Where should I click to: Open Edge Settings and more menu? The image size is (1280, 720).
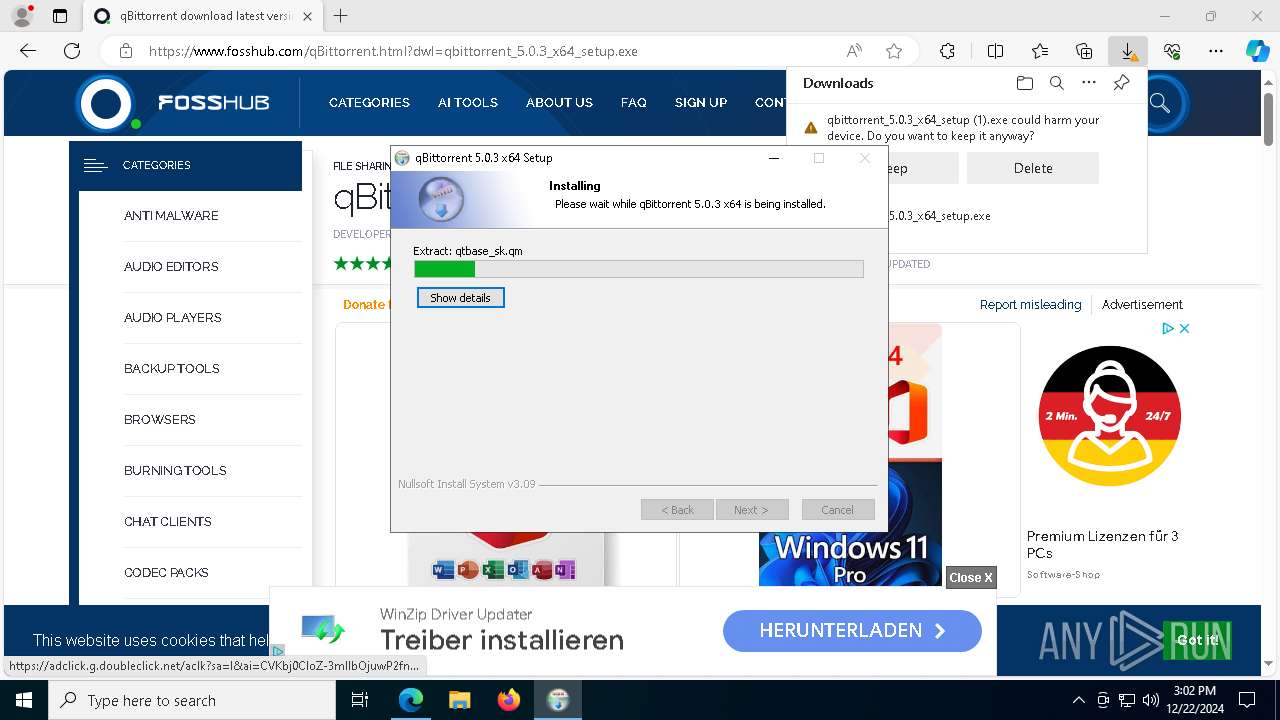[1216, 51]
